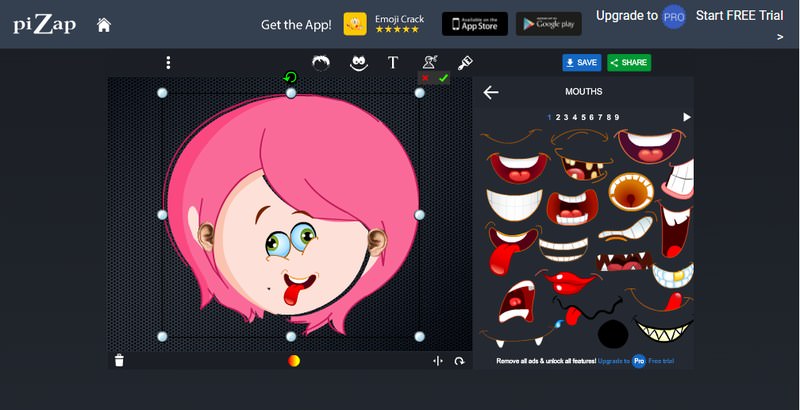The height and width of the screenshot is (410, 800).
Task: Choose the wavy line mouth with red tongue
Action: tap(589, 312)
